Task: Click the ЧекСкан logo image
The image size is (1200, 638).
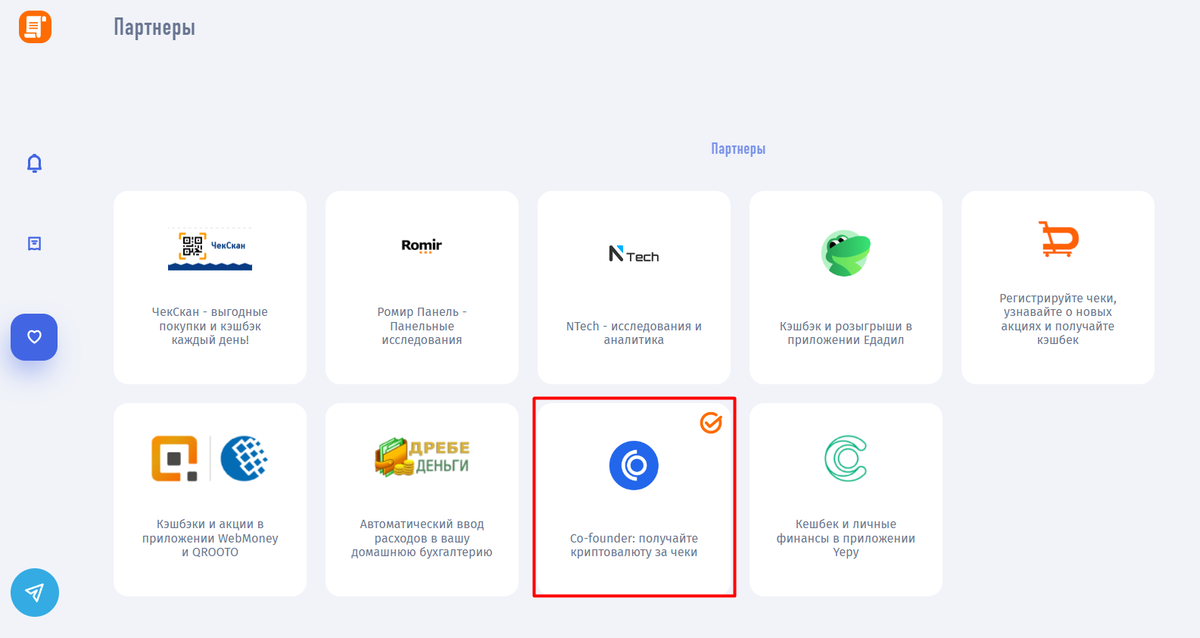Action: [210, 250]
